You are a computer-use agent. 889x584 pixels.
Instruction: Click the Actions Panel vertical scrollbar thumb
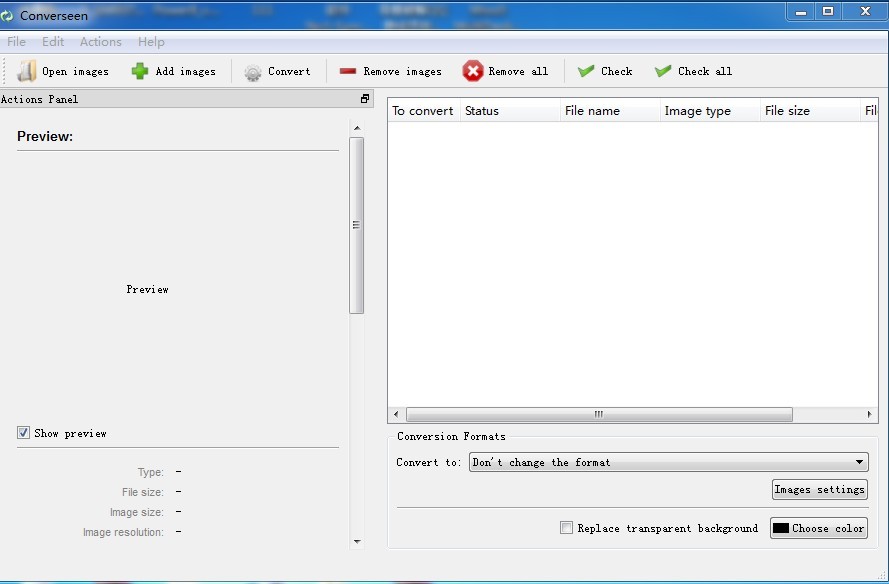pos(357,225)
